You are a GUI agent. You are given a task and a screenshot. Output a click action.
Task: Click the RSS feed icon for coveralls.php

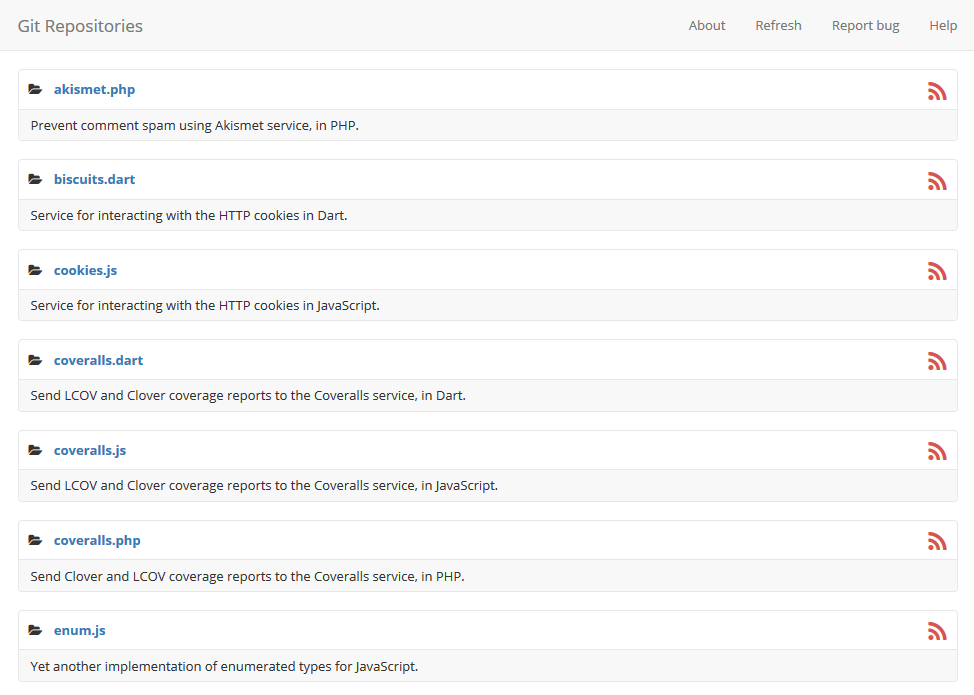click(x=937, y=541)
